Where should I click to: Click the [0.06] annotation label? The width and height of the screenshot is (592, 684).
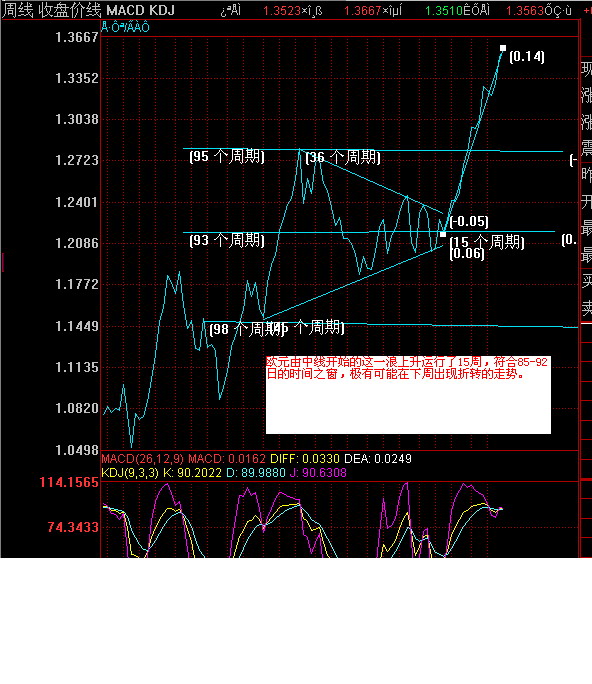point(467,253)
